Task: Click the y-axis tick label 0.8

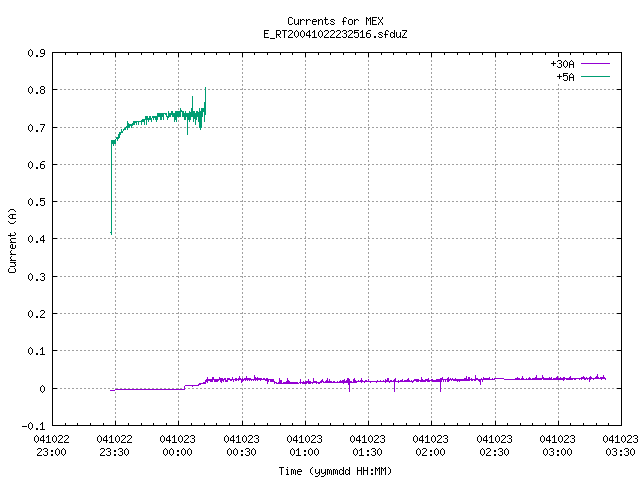Action: point(36,90)
